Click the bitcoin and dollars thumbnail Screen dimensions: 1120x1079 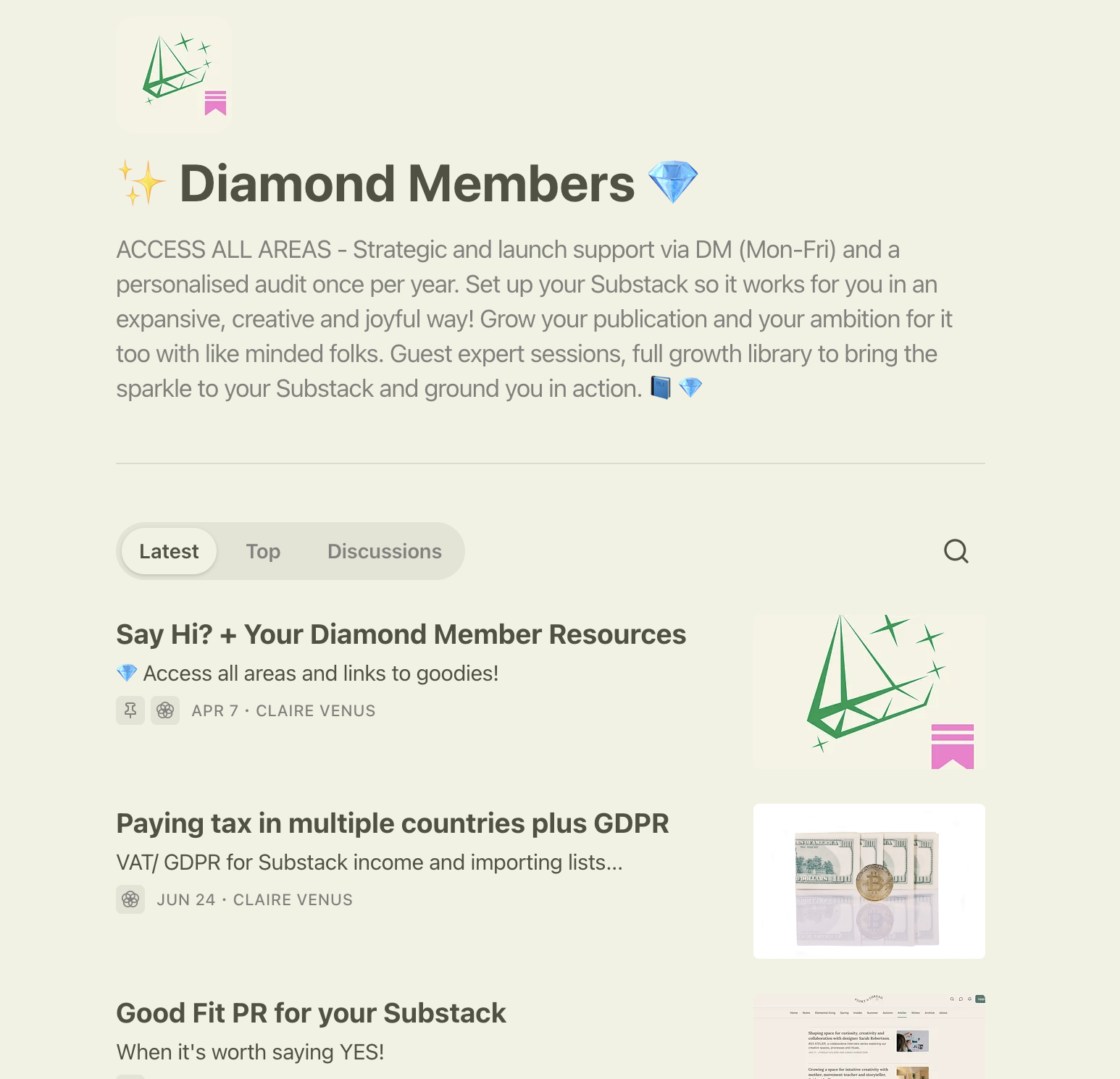[869, 881]
